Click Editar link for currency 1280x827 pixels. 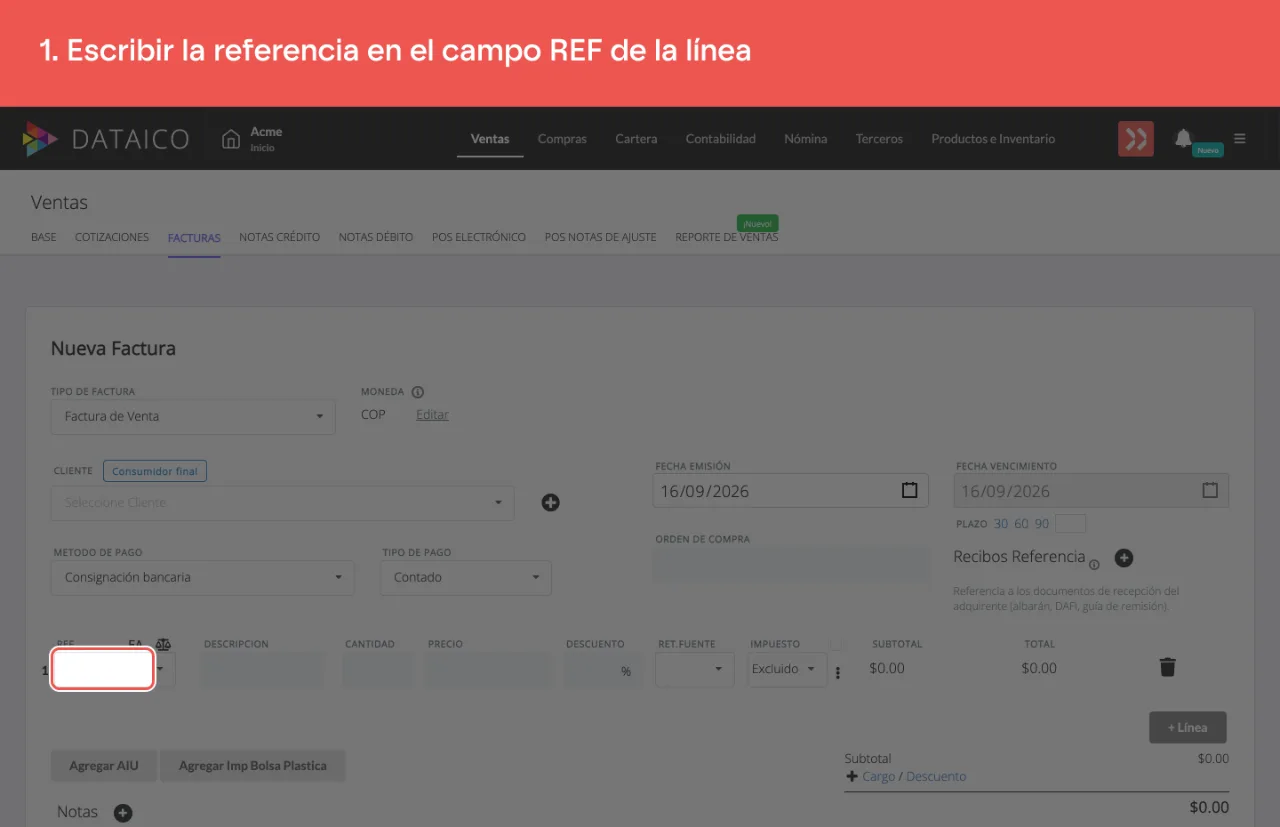click(x=432, y=415)
